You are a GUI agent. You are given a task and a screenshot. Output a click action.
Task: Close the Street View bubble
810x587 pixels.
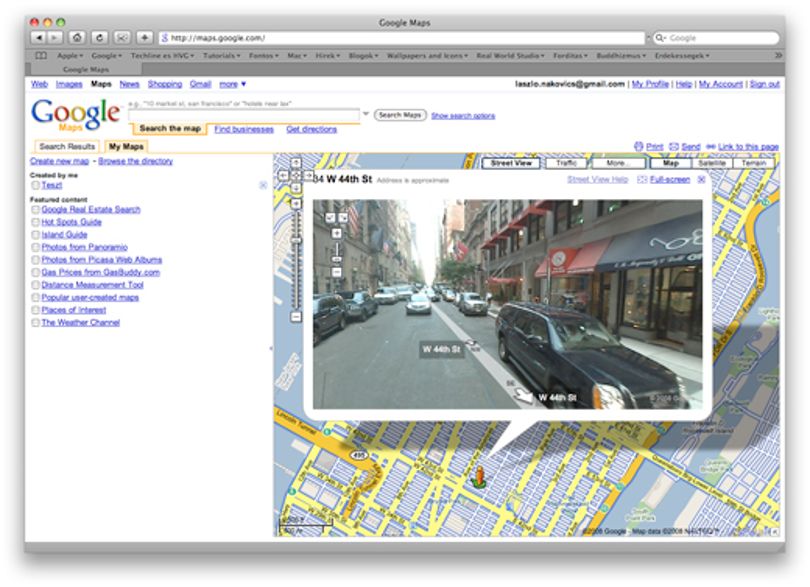point(701,179)
